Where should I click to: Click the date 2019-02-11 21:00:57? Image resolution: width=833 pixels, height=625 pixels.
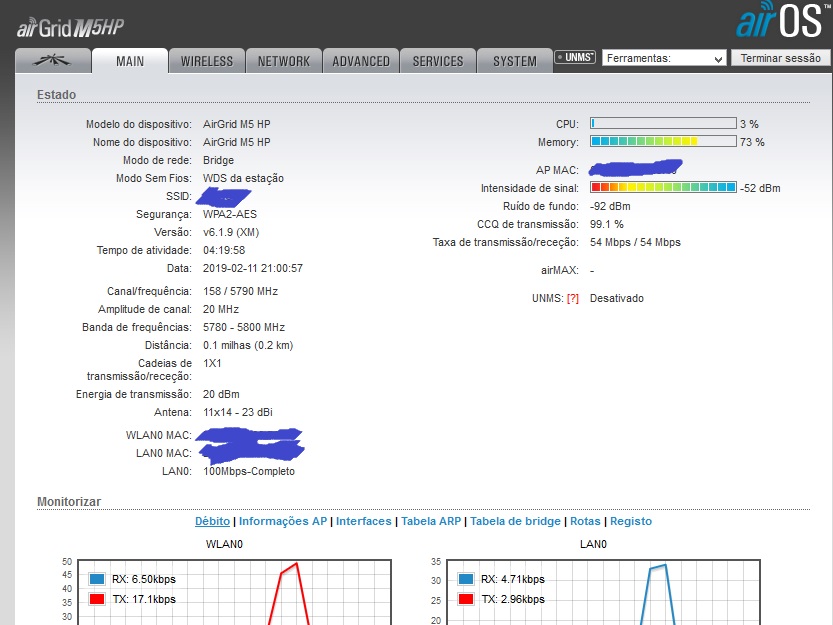pos(253,268)
